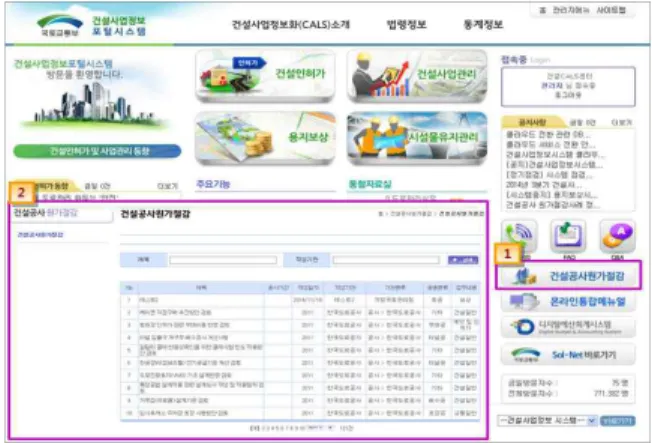Viewport: 652px width, 443px height.
Task: Click the pagination bar below the table
Action: [x=301, y=428]
